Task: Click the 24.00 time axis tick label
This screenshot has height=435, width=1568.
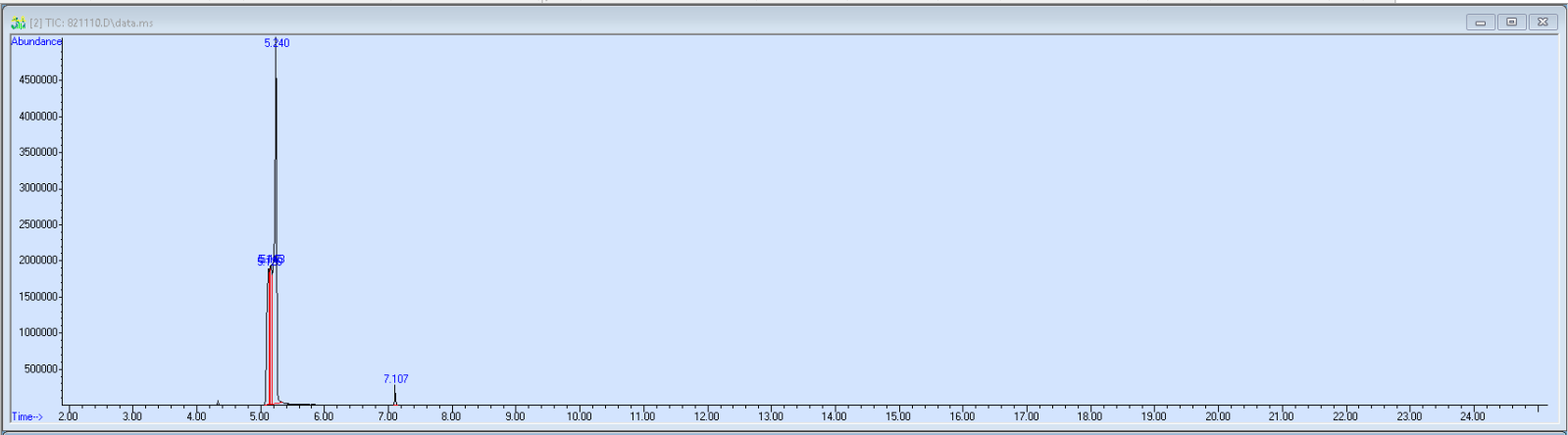Action: tap(1473, 416)
